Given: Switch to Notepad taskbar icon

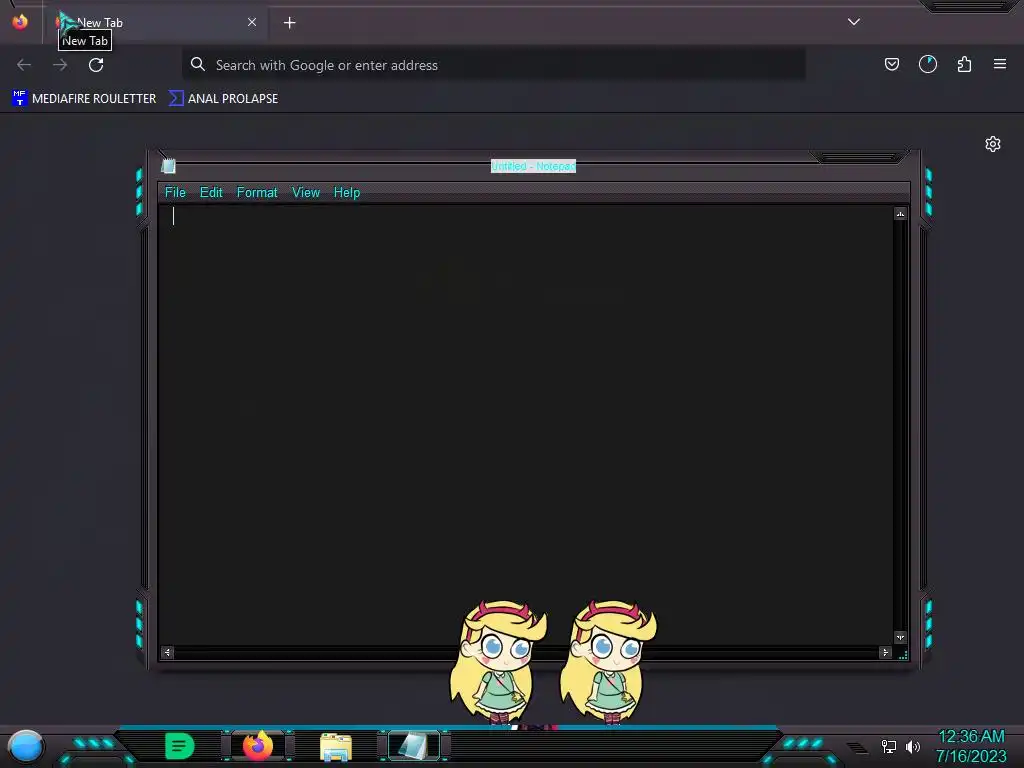Looking at the screenshot, I should [414, 746].
